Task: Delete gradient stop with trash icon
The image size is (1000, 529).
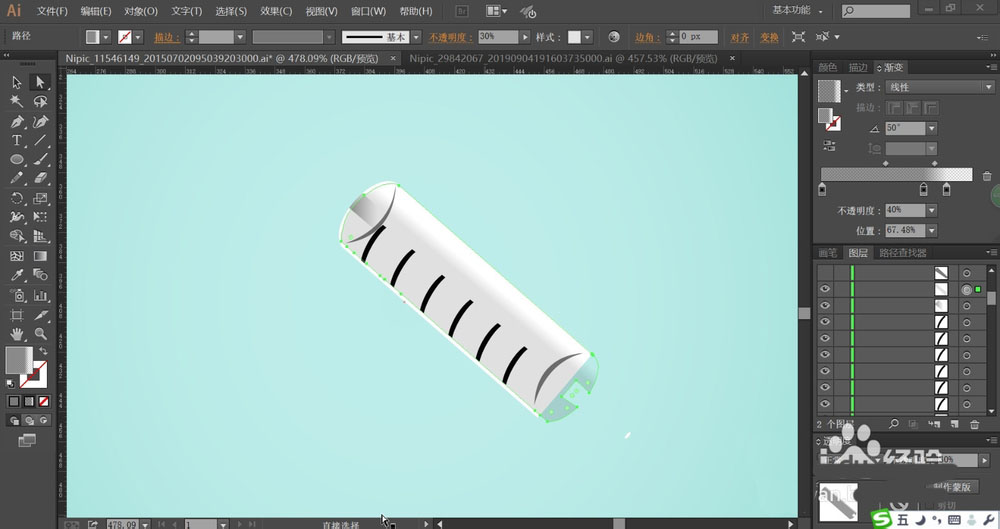Action: click(987, 176)
